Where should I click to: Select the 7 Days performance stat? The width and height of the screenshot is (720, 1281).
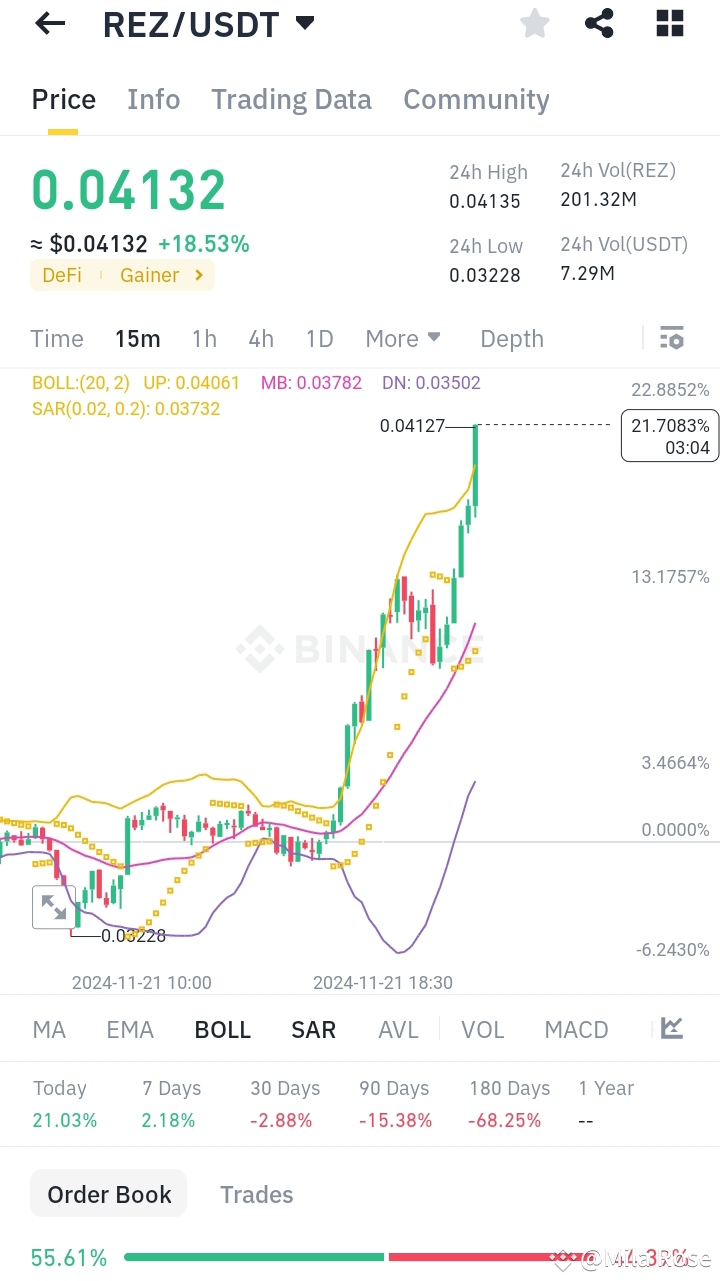point(171,1103)
